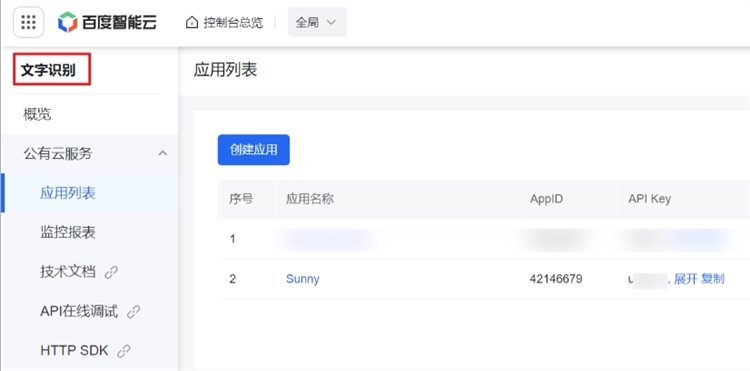Open the 全局 region dropdown
The height and width of the screenshot is (371, 750).
coord(317,22)
